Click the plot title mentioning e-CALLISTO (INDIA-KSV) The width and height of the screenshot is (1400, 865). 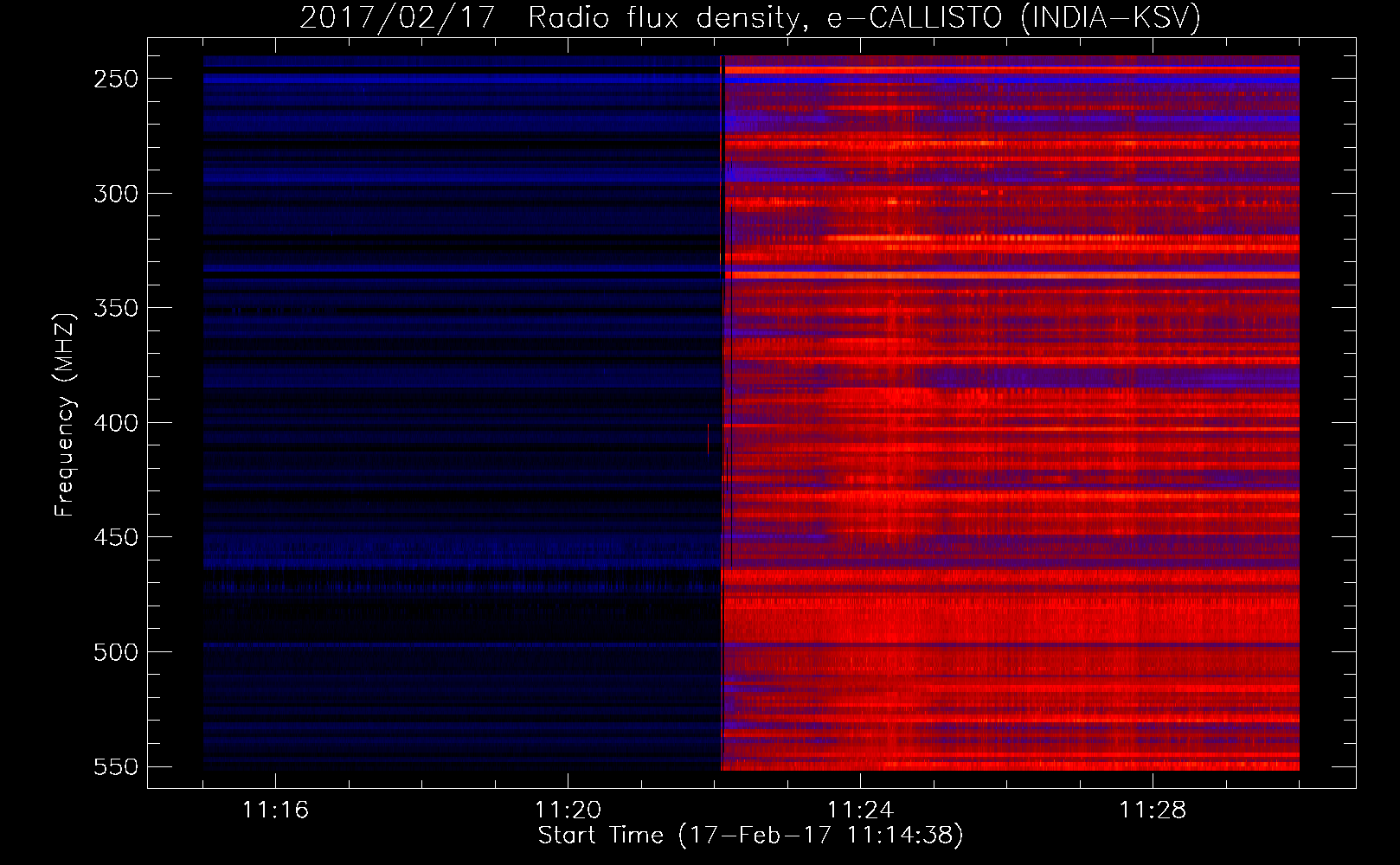tap(750, 17)
